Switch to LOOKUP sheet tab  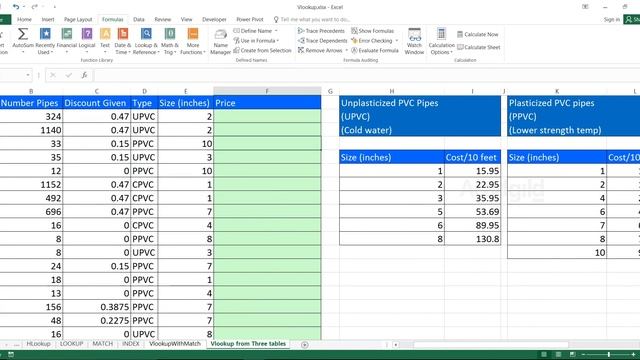click(71, 344)
